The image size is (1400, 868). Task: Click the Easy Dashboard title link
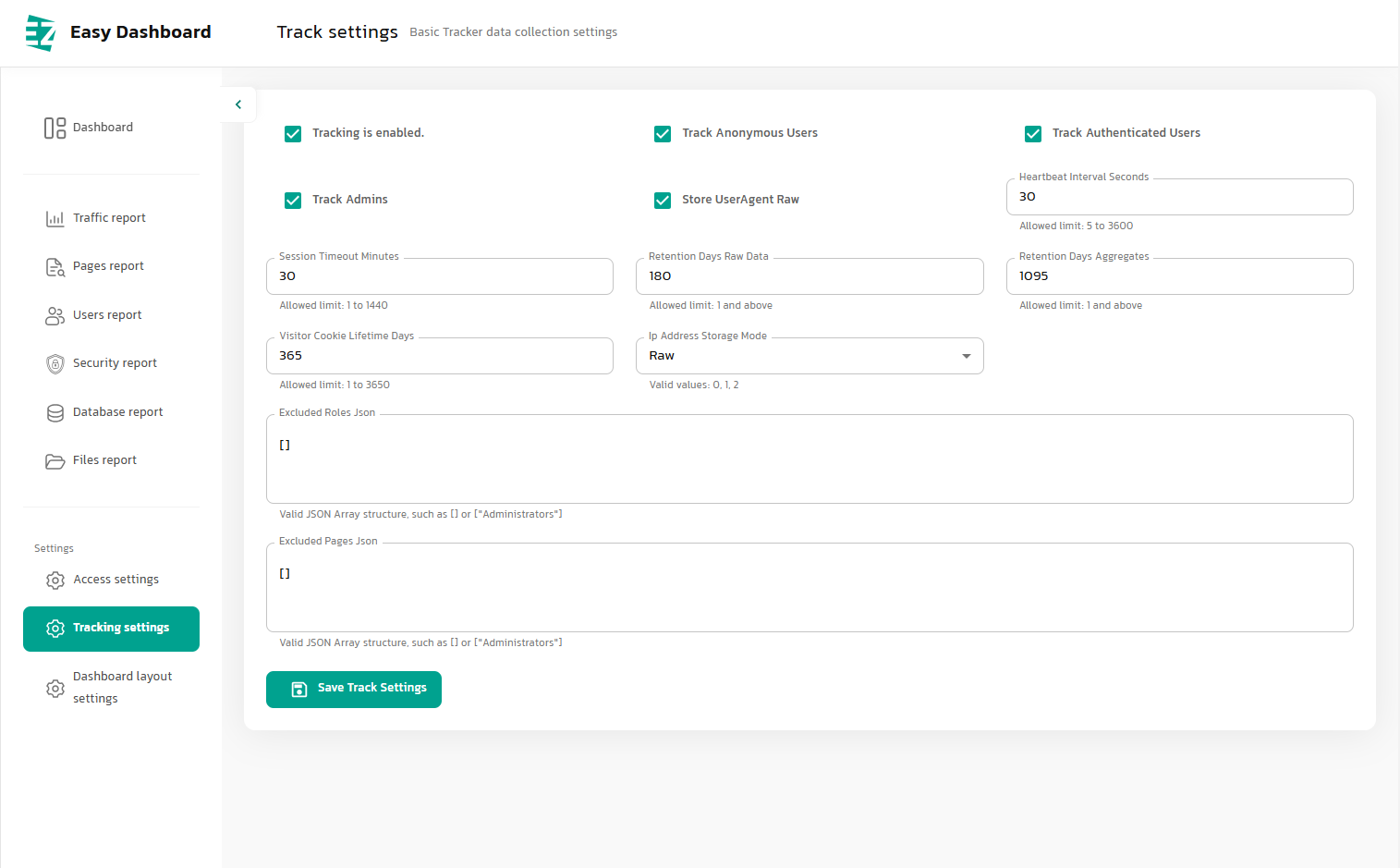pos(140,32)
